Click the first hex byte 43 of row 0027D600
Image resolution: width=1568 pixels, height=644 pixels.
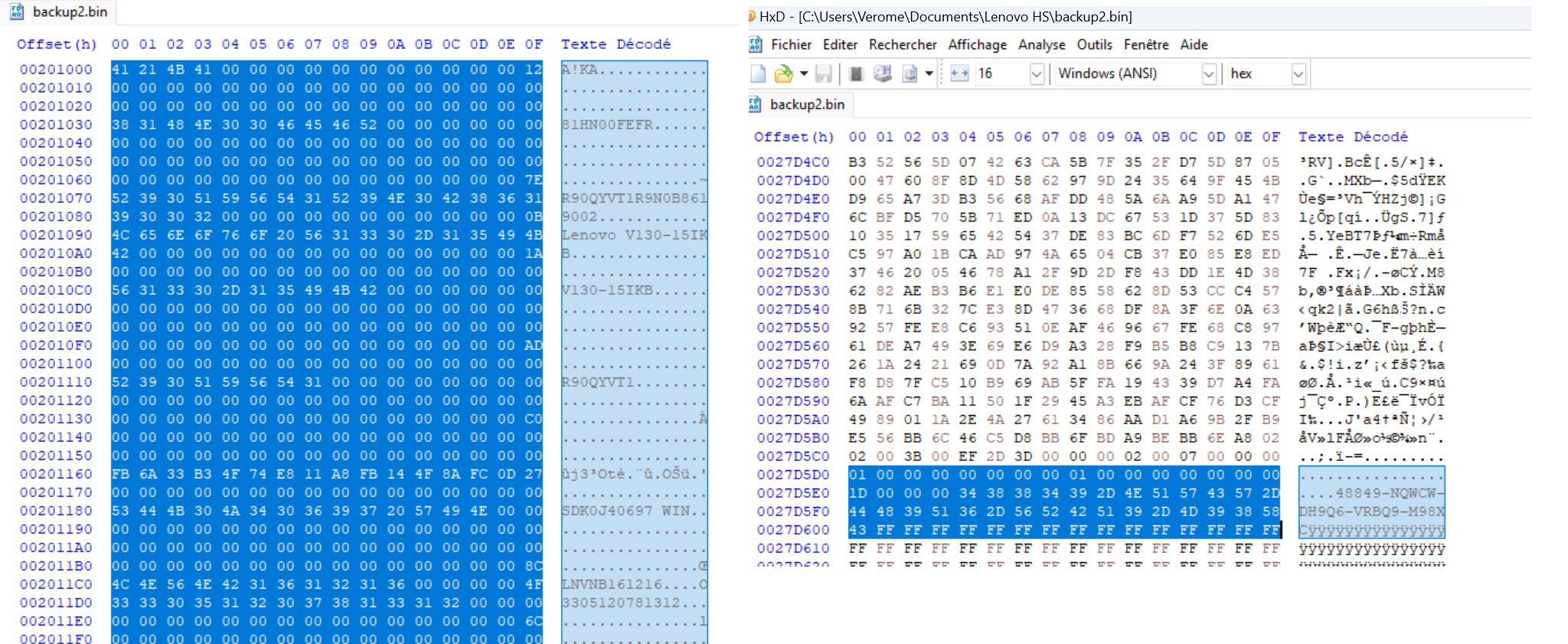point(857,530)
